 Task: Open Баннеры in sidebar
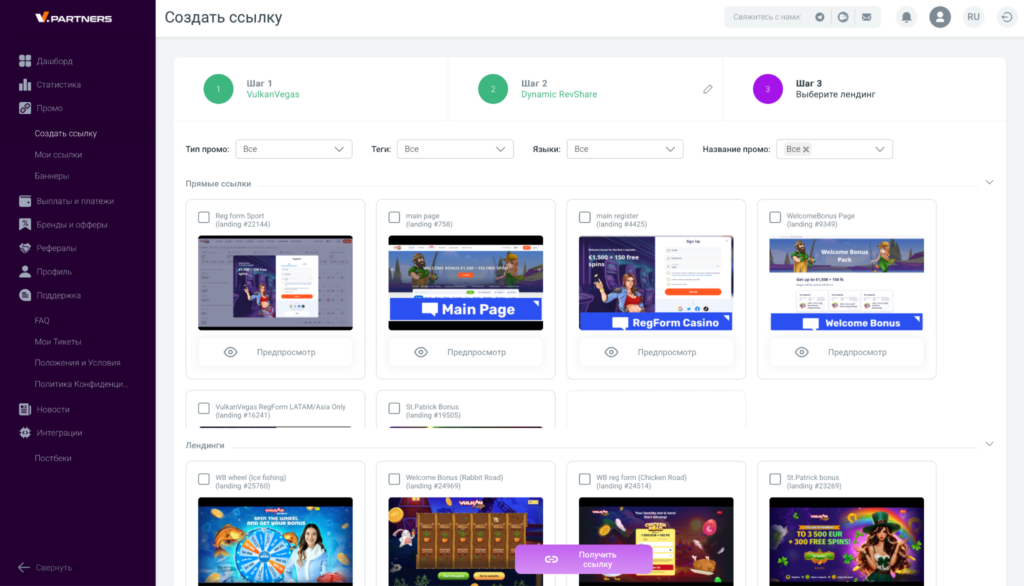[52, 176]
